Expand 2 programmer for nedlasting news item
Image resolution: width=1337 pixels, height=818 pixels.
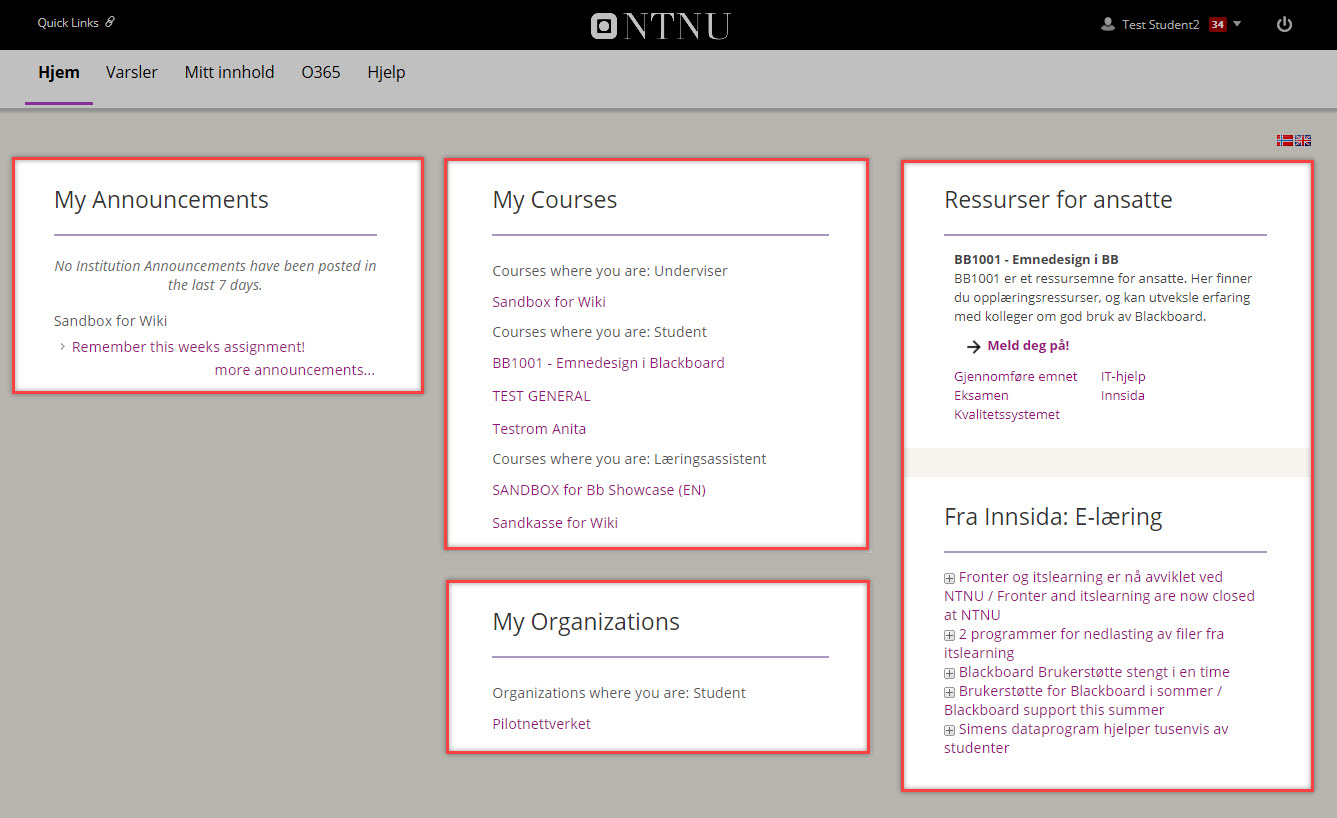(x=949, y=635)
